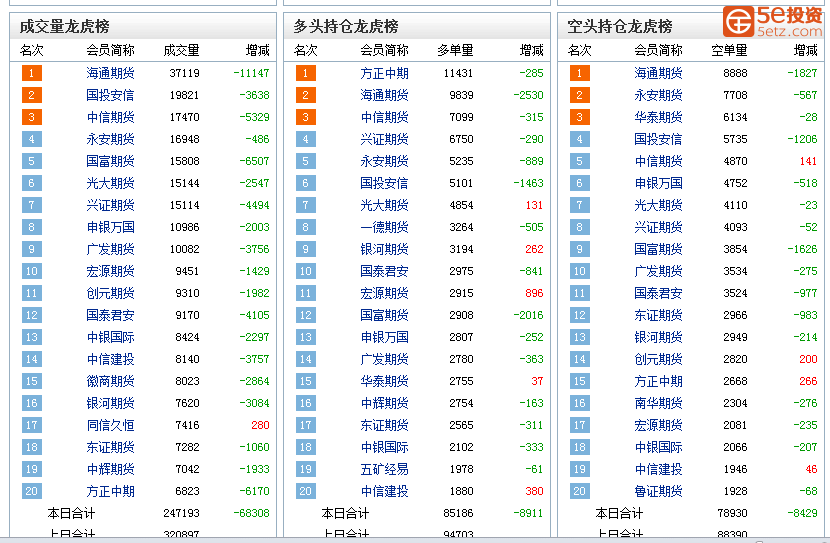Select 宏源期货 in 多头持仓龙虎榜 table
Image resolution: width=830 pixels, height=543 pixels.
point(384,293)
